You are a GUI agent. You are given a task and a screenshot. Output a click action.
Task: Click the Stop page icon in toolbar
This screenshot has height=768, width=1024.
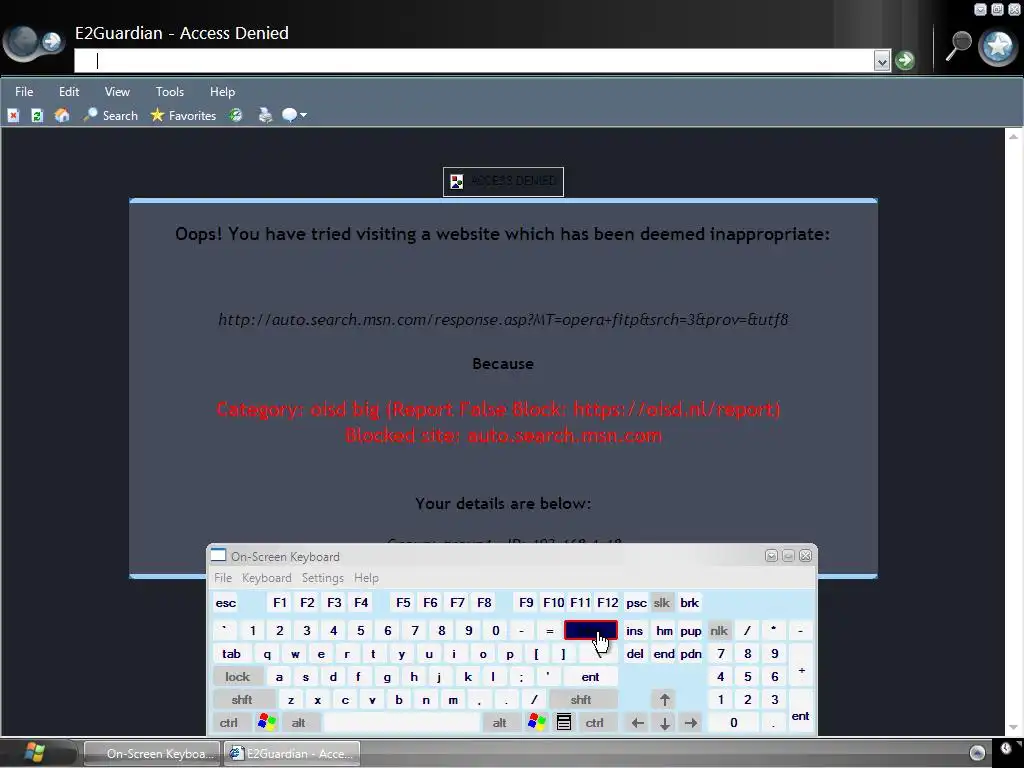pyautogui.click(x=13, y=116)
